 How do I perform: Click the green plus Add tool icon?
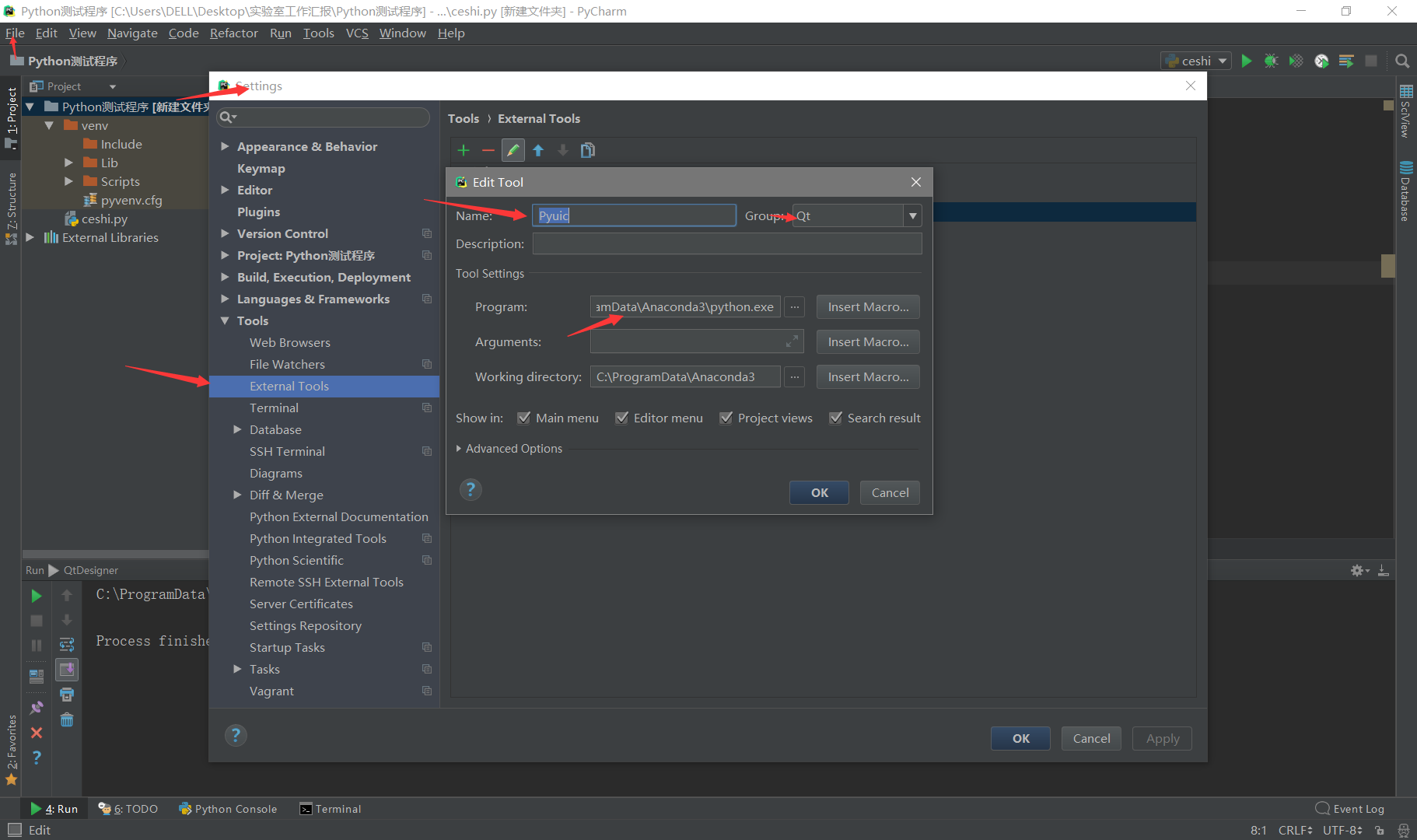coord(464,150)
